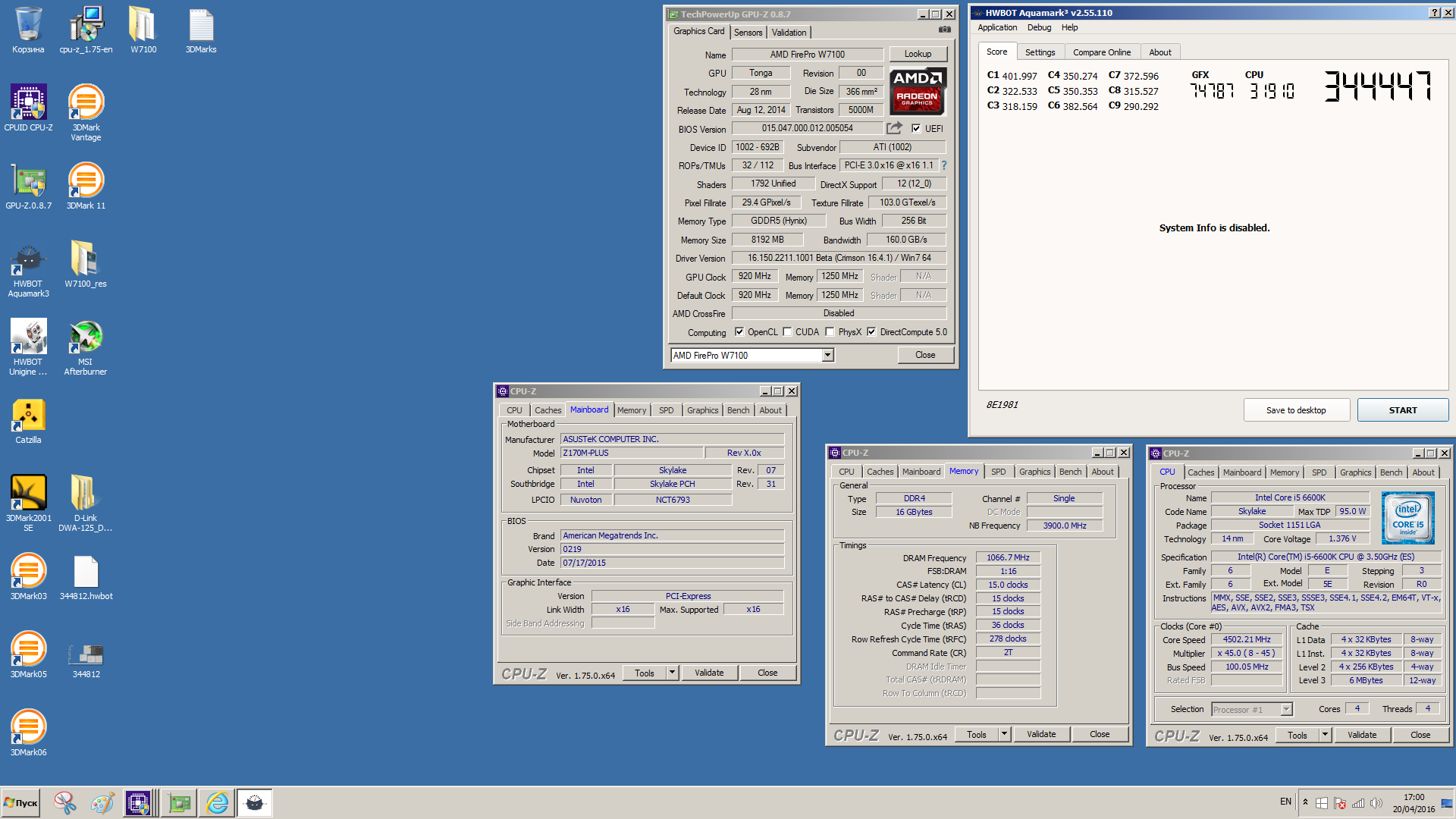Click the BIOS export share icon in GPU-Z
Screen dimensions: 1456x819
(895, 128)
